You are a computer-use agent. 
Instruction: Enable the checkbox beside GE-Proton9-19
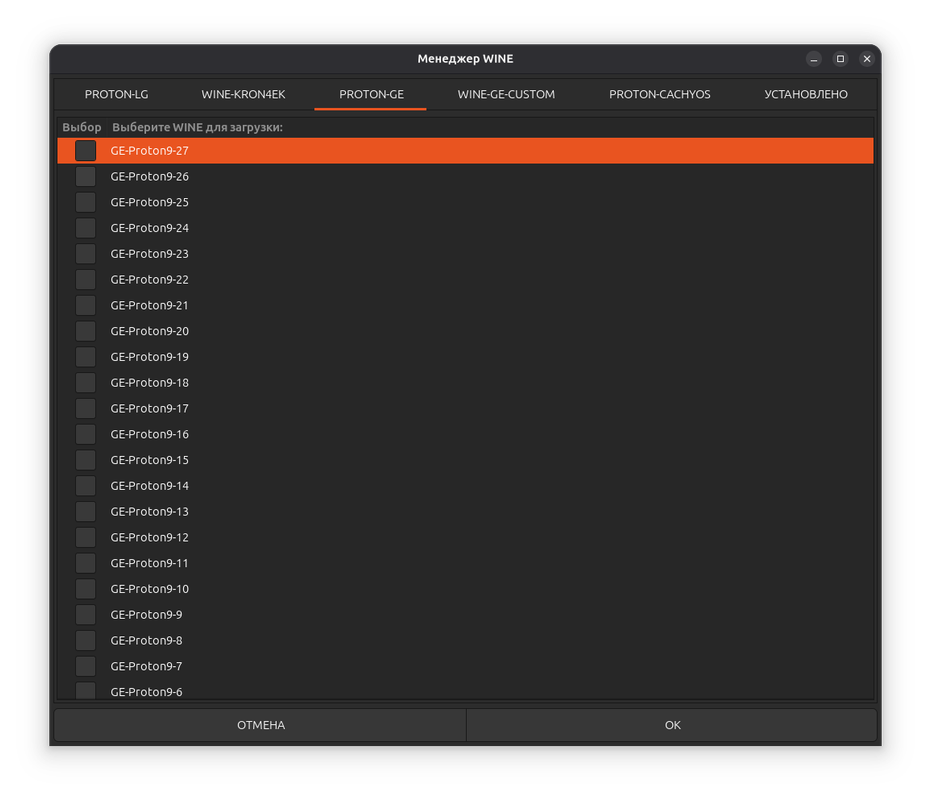86,357
